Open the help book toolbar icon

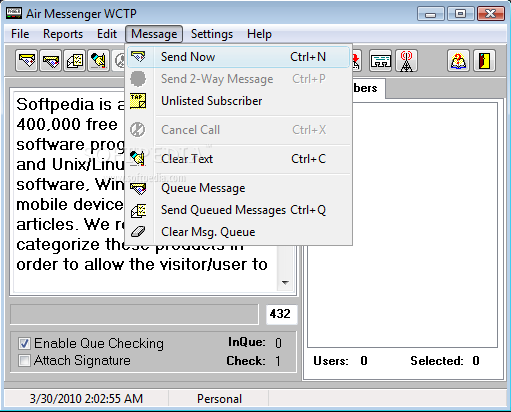click(x=458, y=61)
